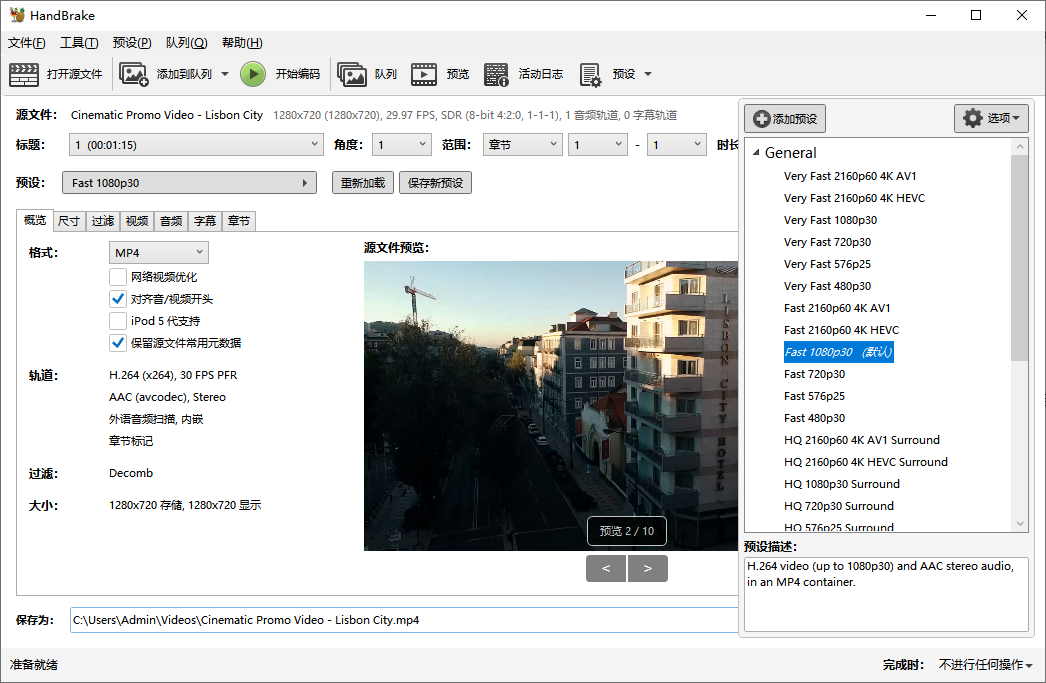Screen dimensions: 1046x683
Task: Click the preset list scroll down arrow
Action: (1019, 524)
